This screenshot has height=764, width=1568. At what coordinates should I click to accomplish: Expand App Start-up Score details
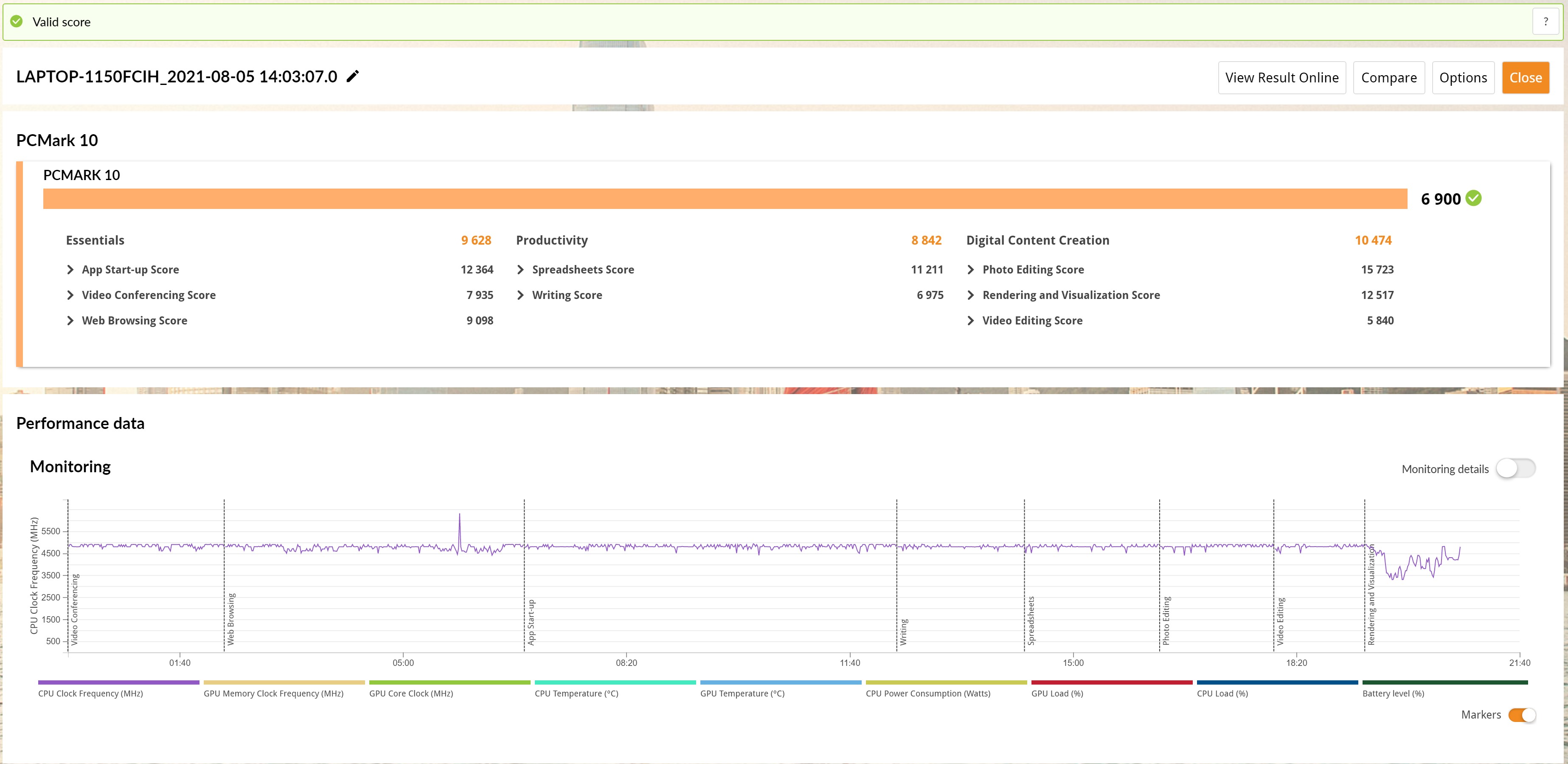click(70, 270)
